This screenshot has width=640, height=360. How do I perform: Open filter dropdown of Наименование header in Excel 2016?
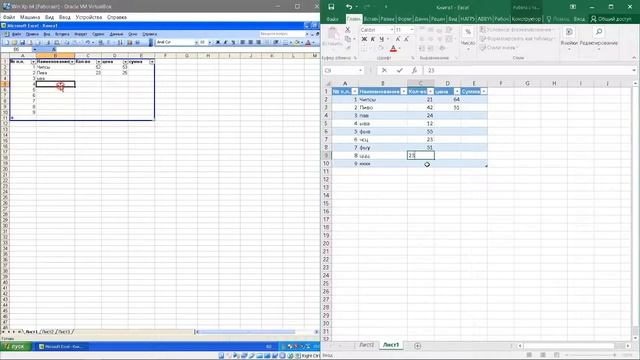pos(404,91)
